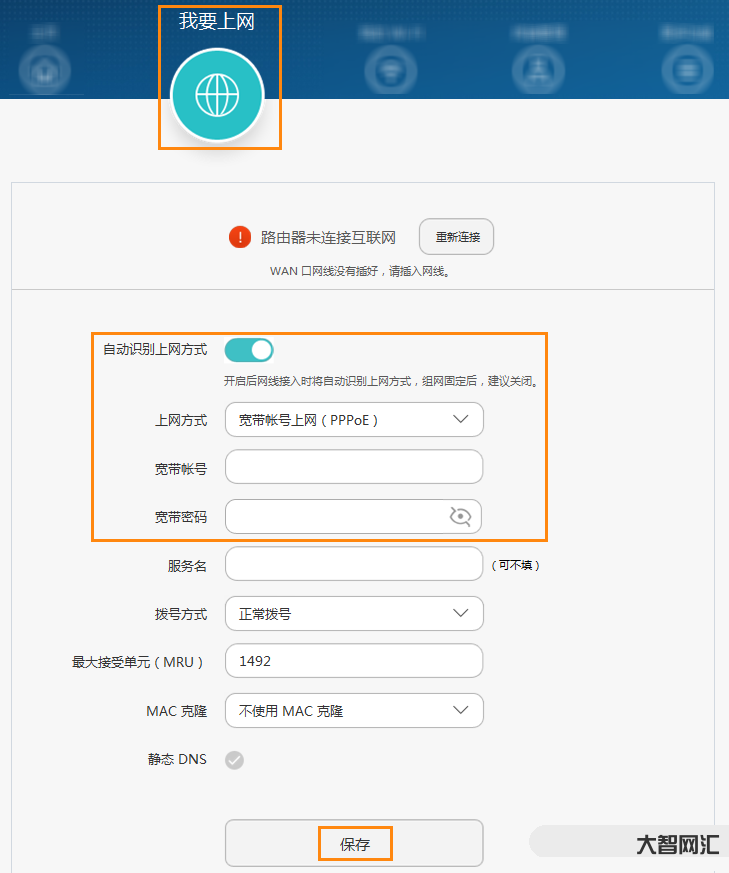This screenshot has height=873, width=729.
Task: Select the 我要上网 tab label
Action: click(217, 22)
